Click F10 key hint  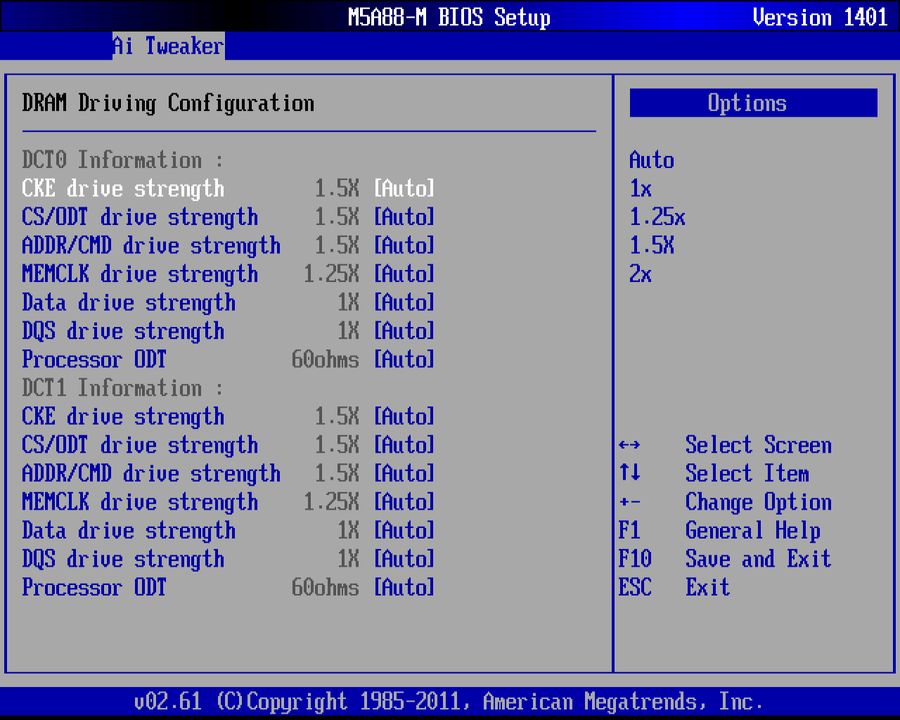pyautogui.click(x=635, y=559)
